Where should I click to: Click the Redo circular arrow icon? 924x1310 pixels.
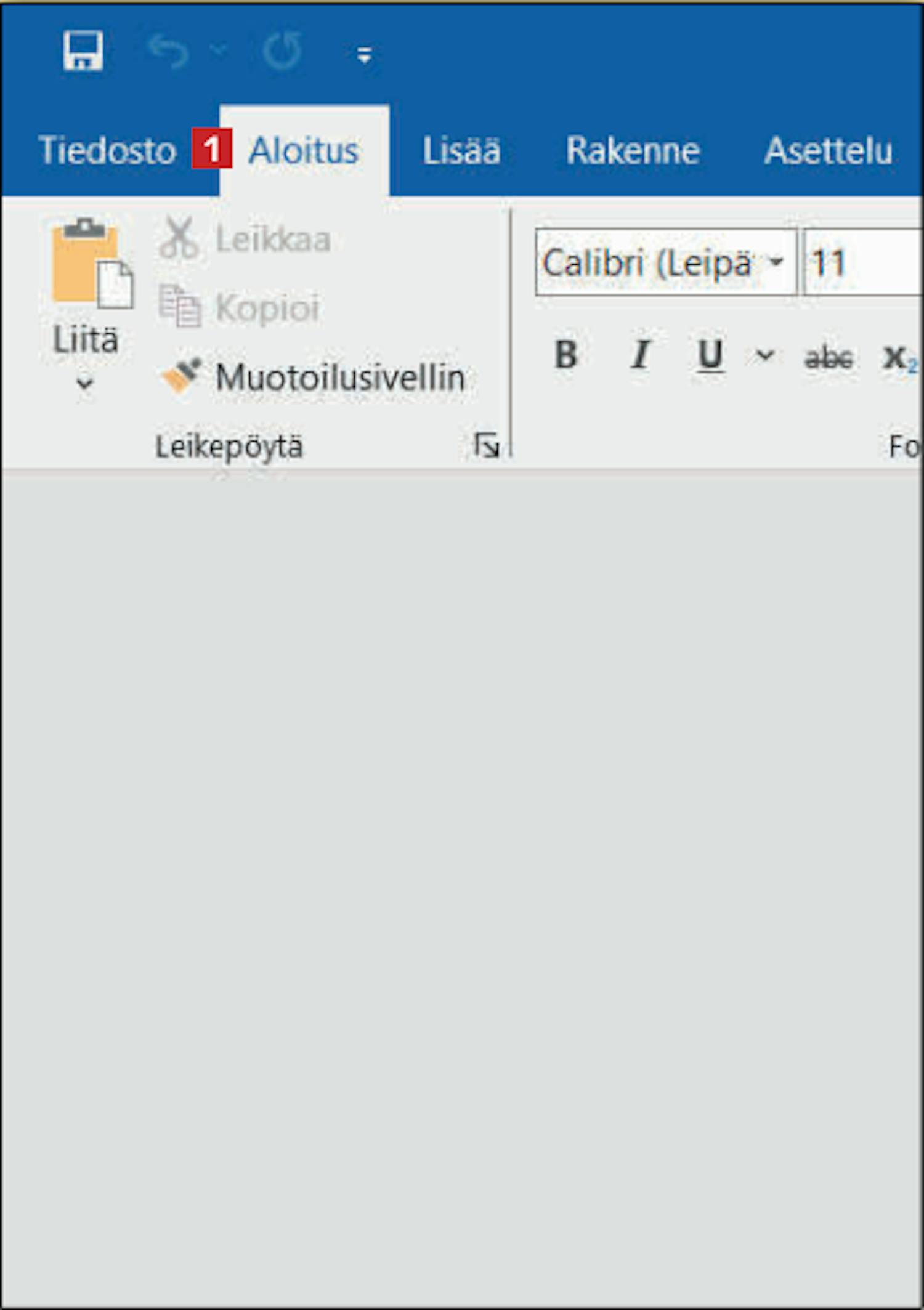pyautogui.click(x=282, y=51)
